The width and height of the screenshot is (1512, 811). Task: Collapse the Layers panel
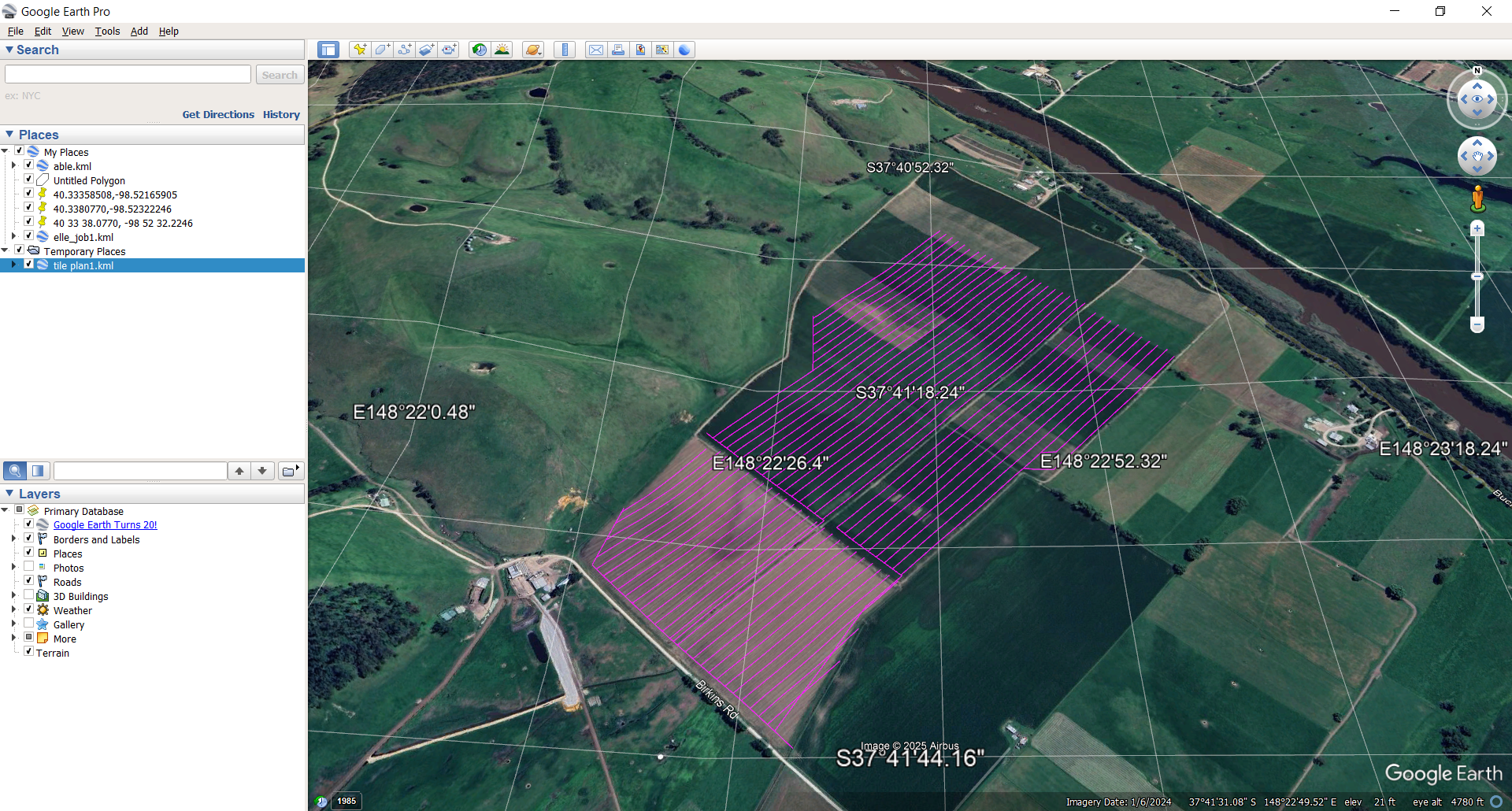pos(9,494)
